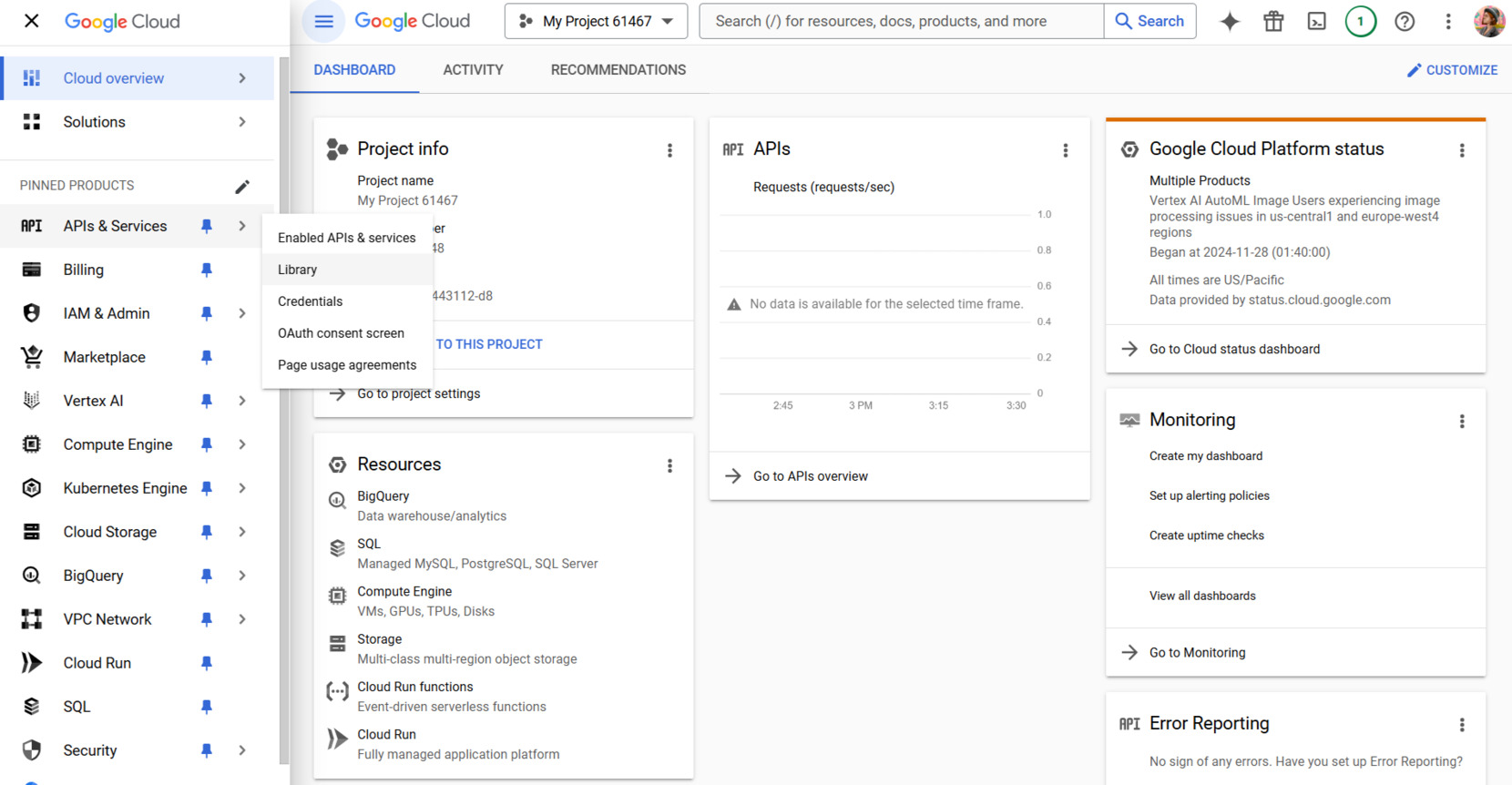This screenshot has width=1512, height=785.
Task: Unpin Kubernetes Engine pin icon
Action: 207,488
